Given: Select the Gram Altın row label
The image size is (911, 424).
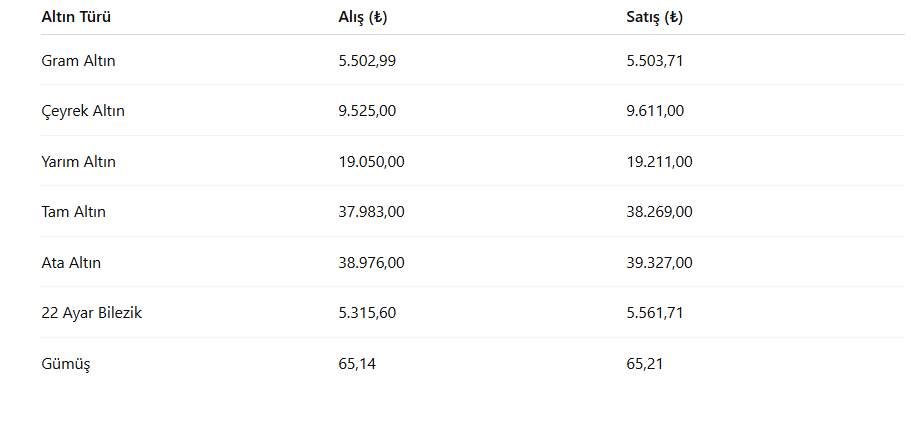Looking at the screenshot, I should [78, 60].
